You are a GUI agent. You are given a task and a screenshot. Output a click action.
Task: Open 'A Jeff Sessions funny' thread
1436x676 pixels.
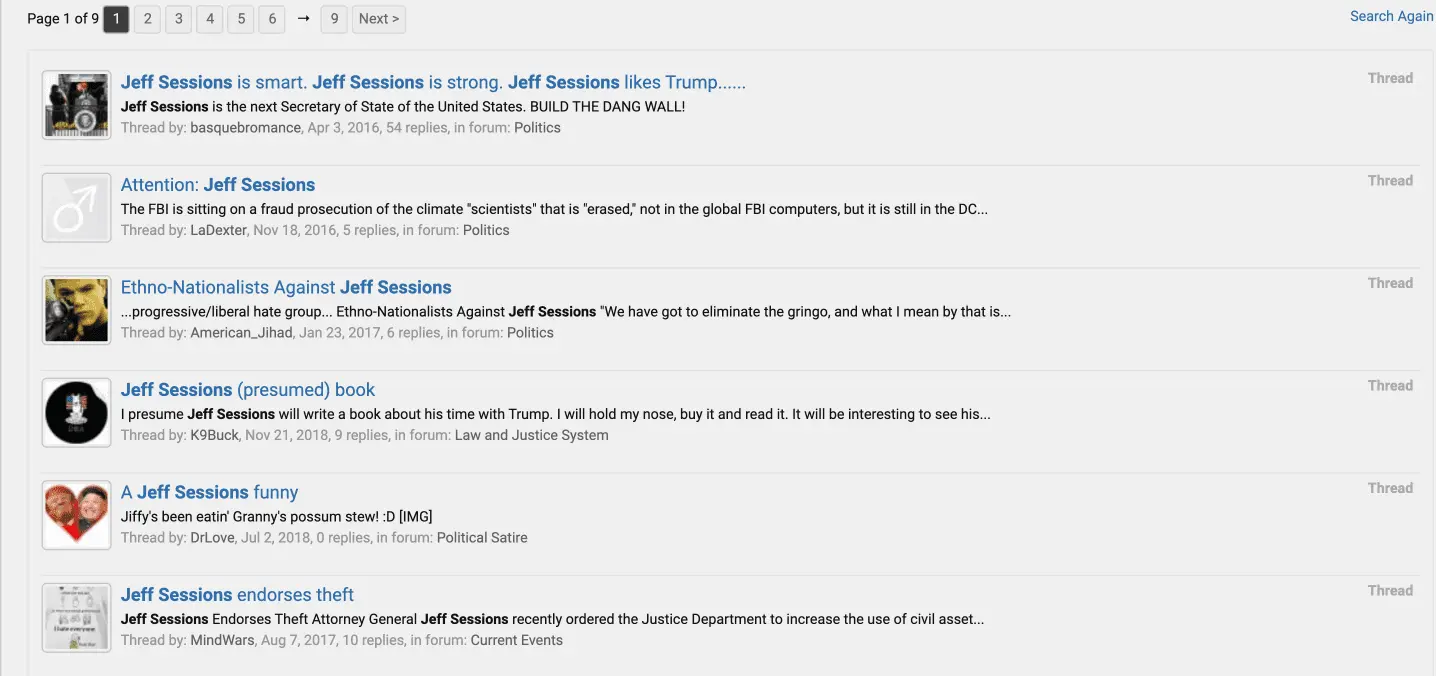[209, 492]
